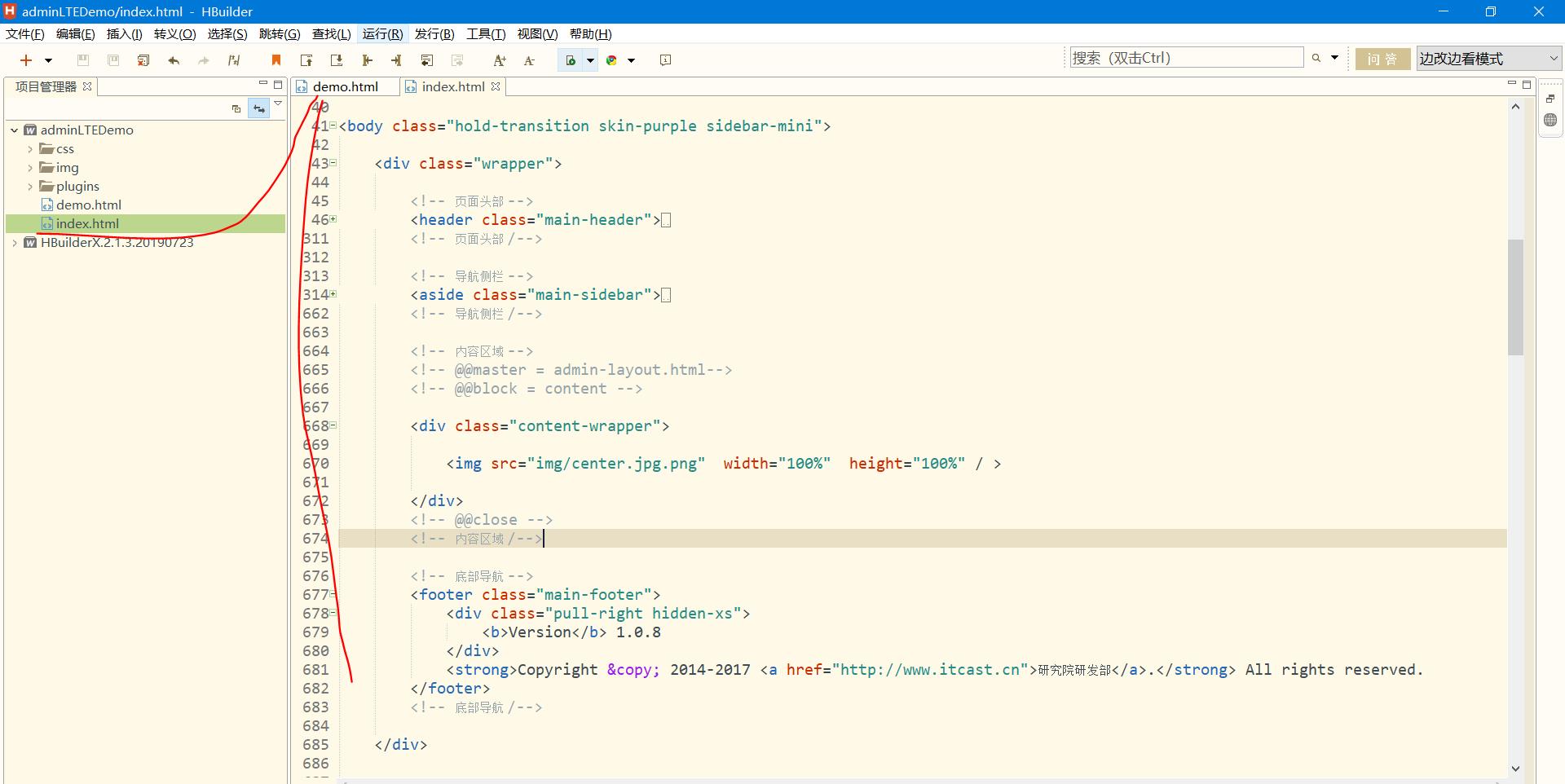The width and height of the screenshot is (1565, 784).
Task: Open the 编辑(E) menu
Action: pyautogui.click(x=75, y=33)
